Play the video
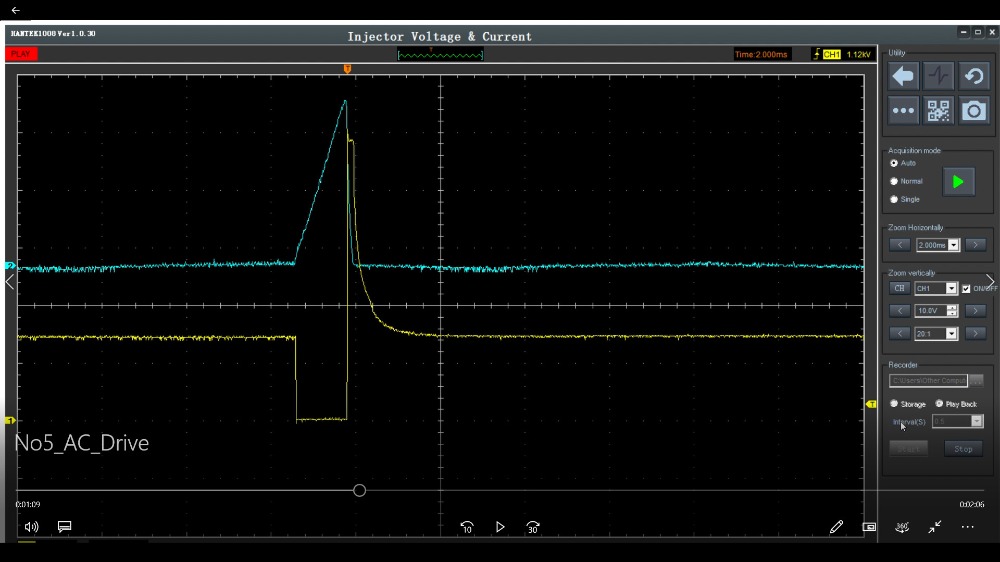The image size is (1000, 562). pyautogui.click(x=500, y=527)
